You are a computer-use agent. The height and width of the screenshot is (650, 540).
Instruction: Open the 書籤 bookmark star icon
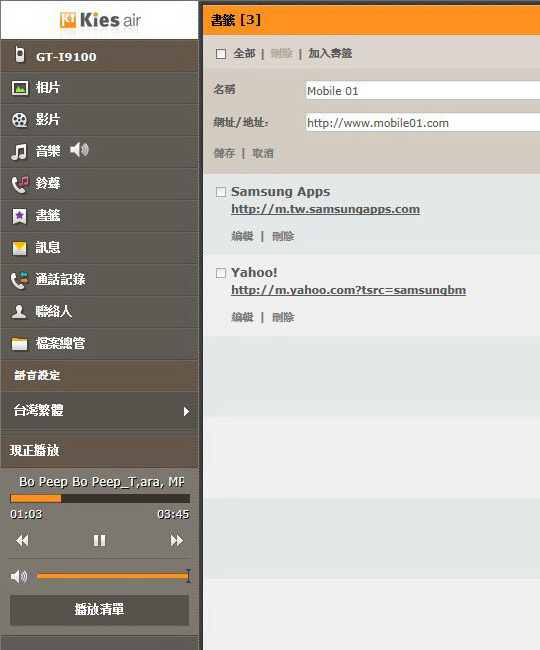(19, 216)
